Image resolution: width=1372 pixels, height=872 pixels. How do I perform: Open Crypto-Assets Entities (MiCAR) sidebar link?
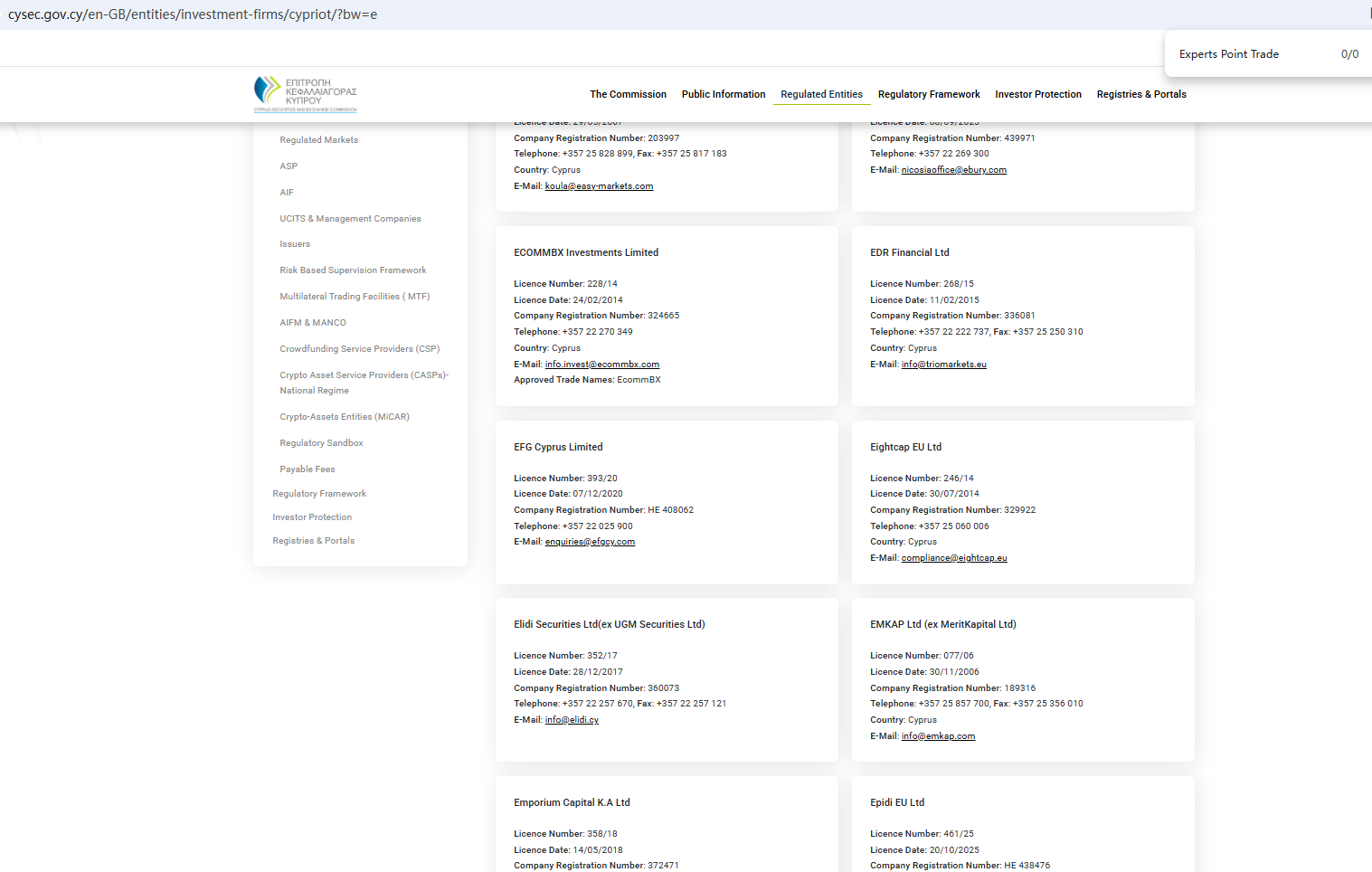click(x=344, y=417)
